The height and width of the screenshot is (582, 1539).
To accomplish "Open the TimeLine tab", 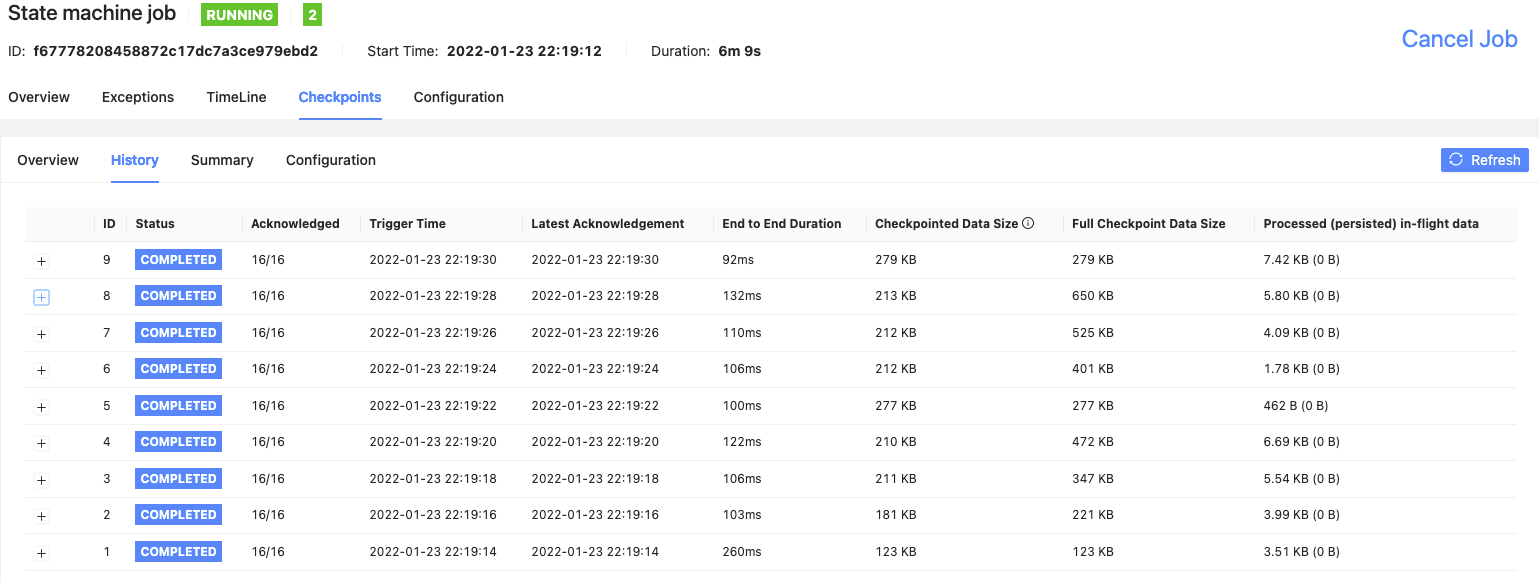I will (x=236, y=97).
